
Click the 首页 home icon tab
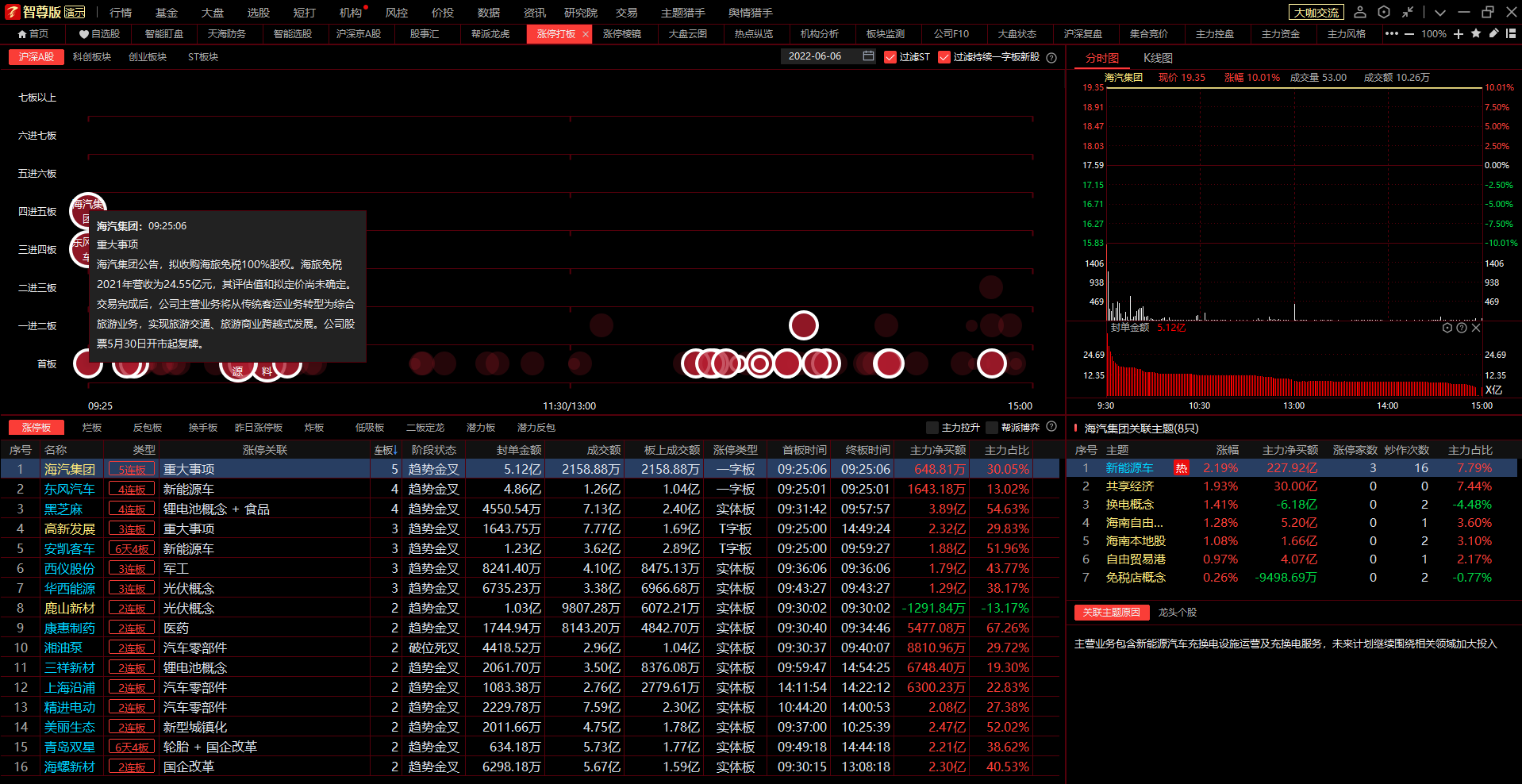pyautogui.click(x=33, y=34)
